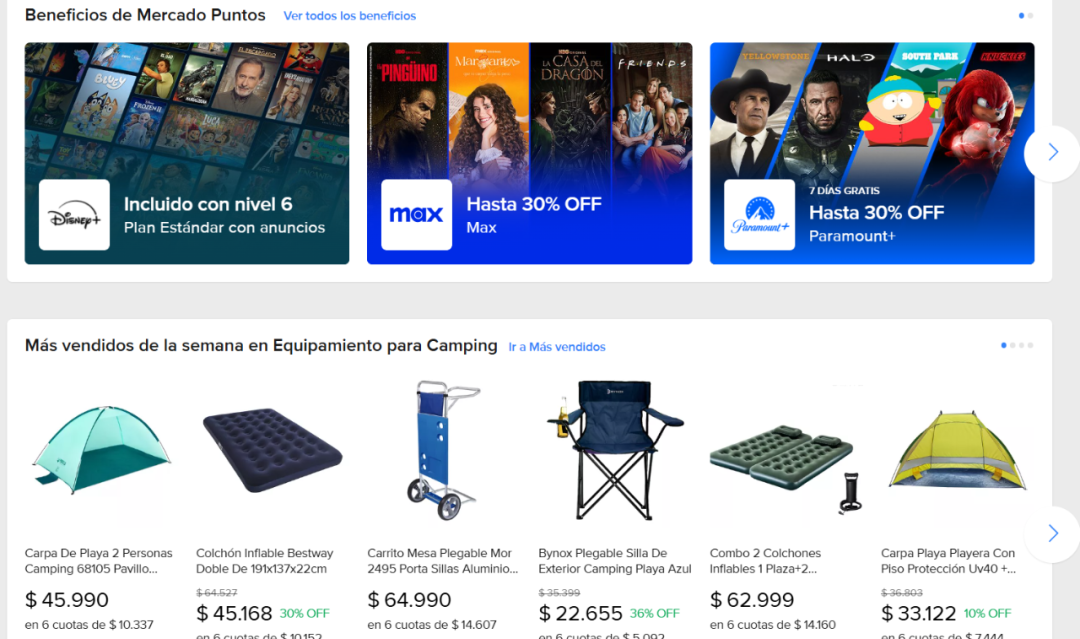Advance the Mercado Puntos benefits carousel arrow
Image resolution: width=1080 pixels, height=639 pixels.
click(1052, 153)
